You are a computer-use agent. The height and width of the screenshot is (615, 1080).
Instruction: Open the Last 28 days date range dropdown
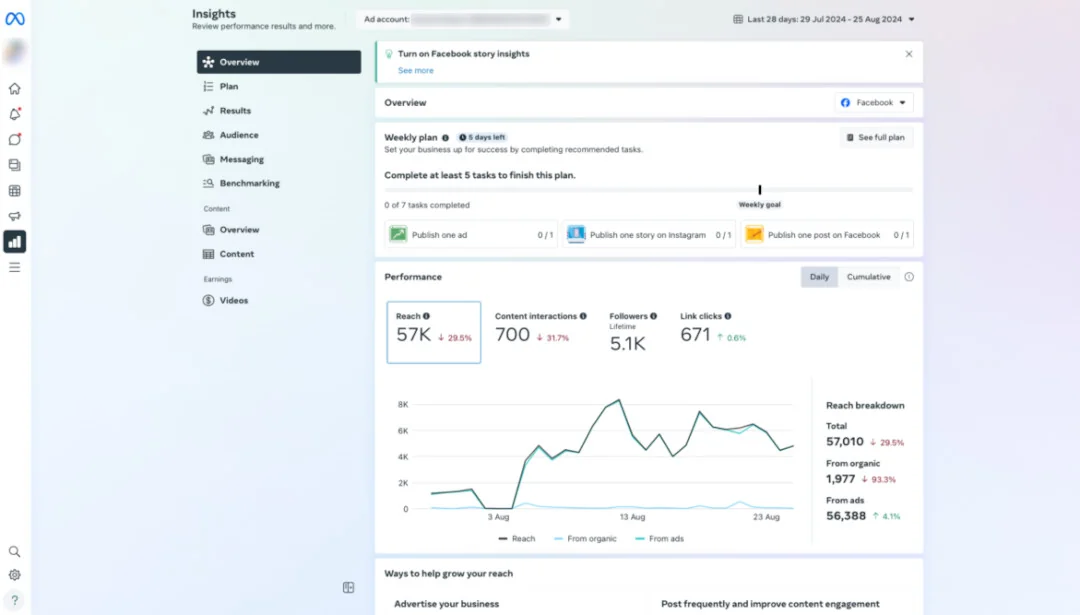[x=824, y=19]
